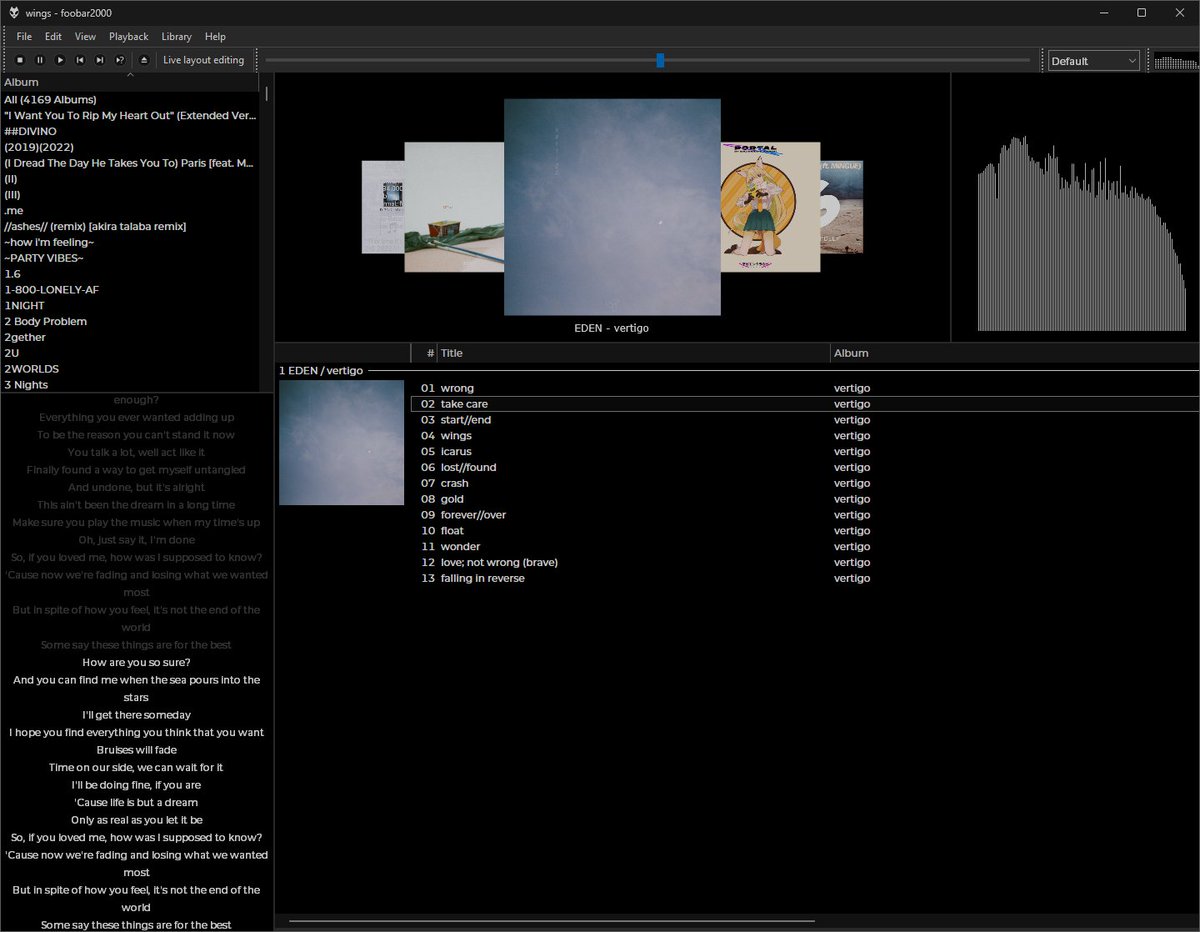The image size is (1200, 932).
Task: Open the File menu
Action: click(x=24, y=36)
